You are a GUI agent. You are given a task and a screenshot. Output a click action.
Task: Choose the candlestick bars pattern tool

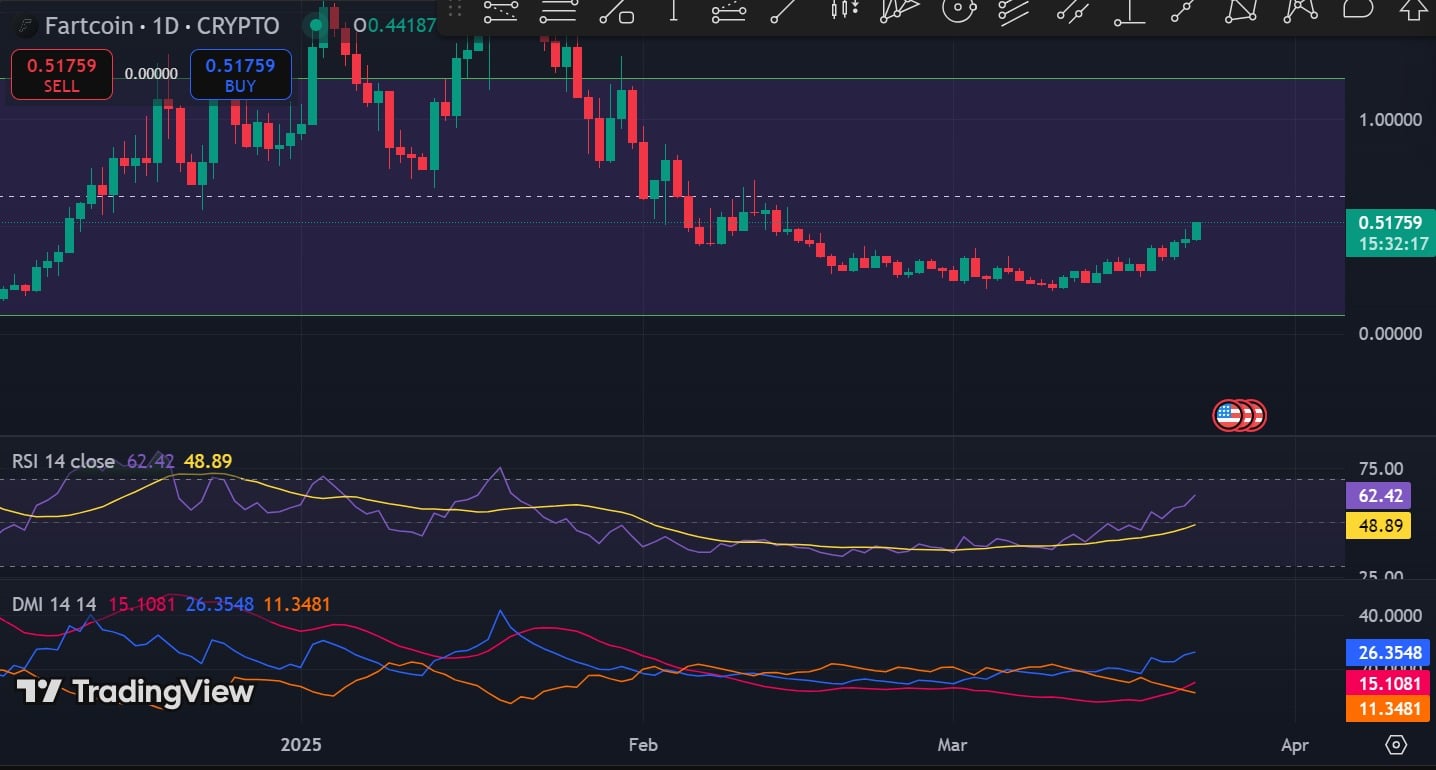[x=845, y=10]
